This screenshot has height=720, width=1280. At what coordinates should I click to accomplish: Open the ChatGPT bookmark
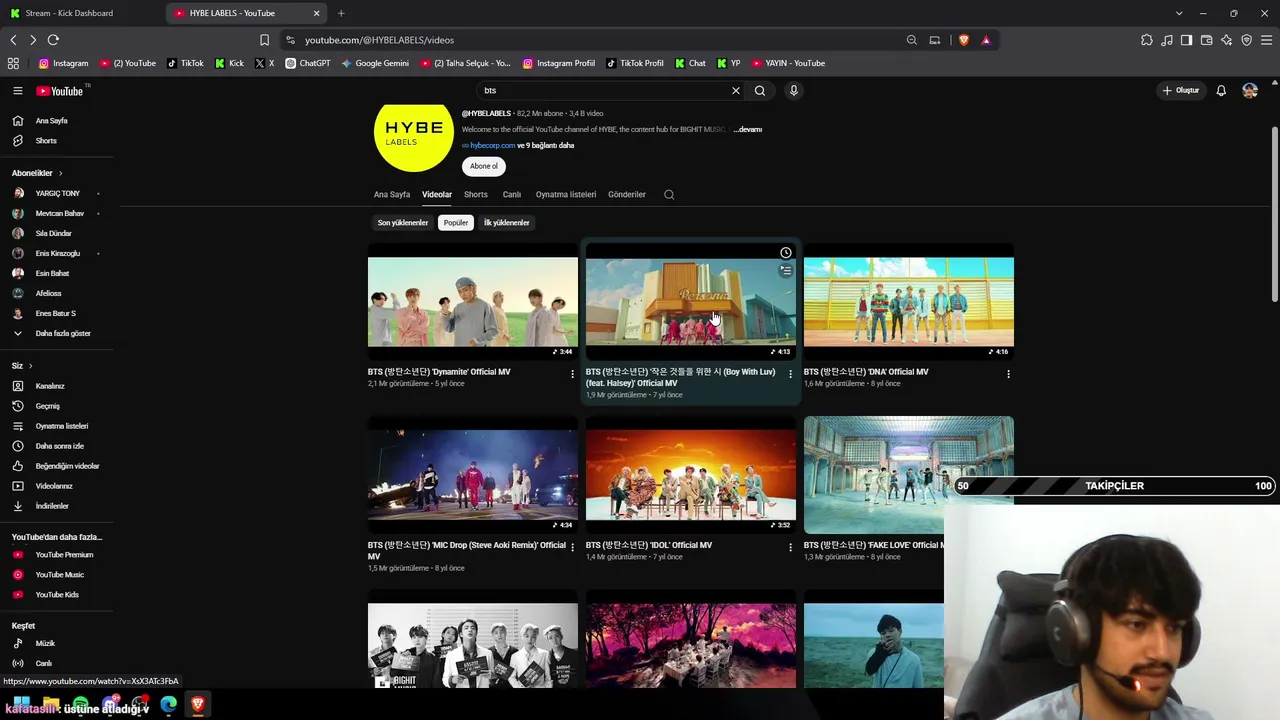click(308, 63)
